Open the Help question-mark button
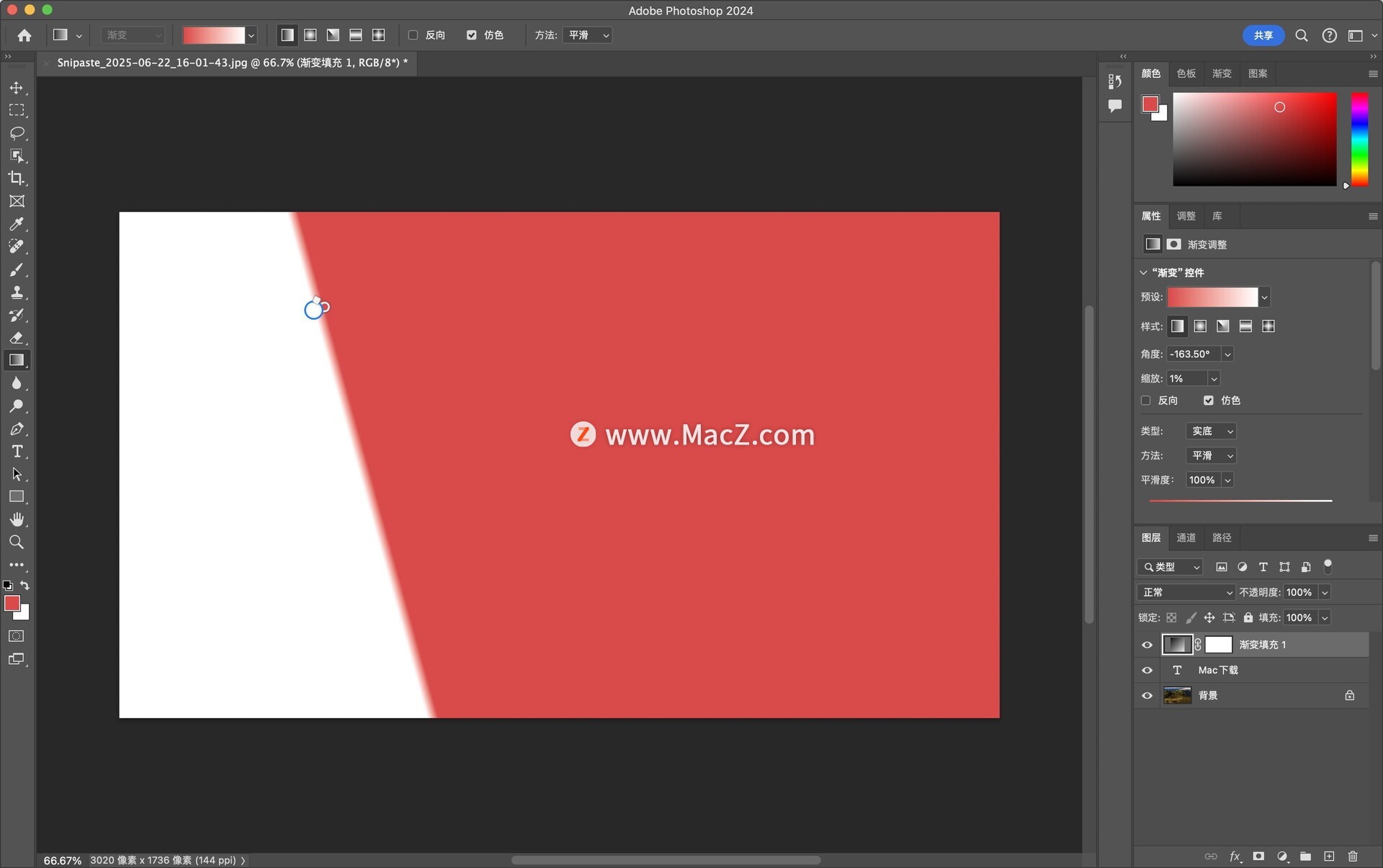 coord(1329,35)
